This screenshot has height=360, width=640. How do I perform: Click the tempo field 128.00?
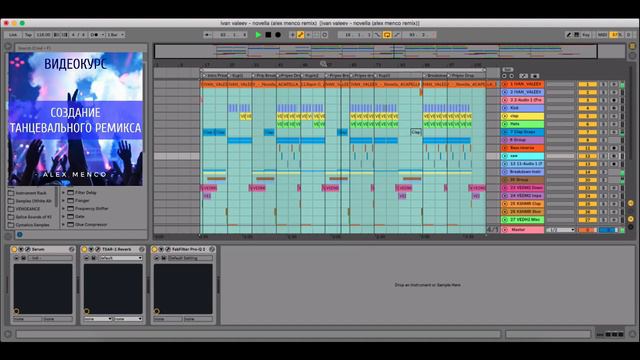(x=43, y=35)
